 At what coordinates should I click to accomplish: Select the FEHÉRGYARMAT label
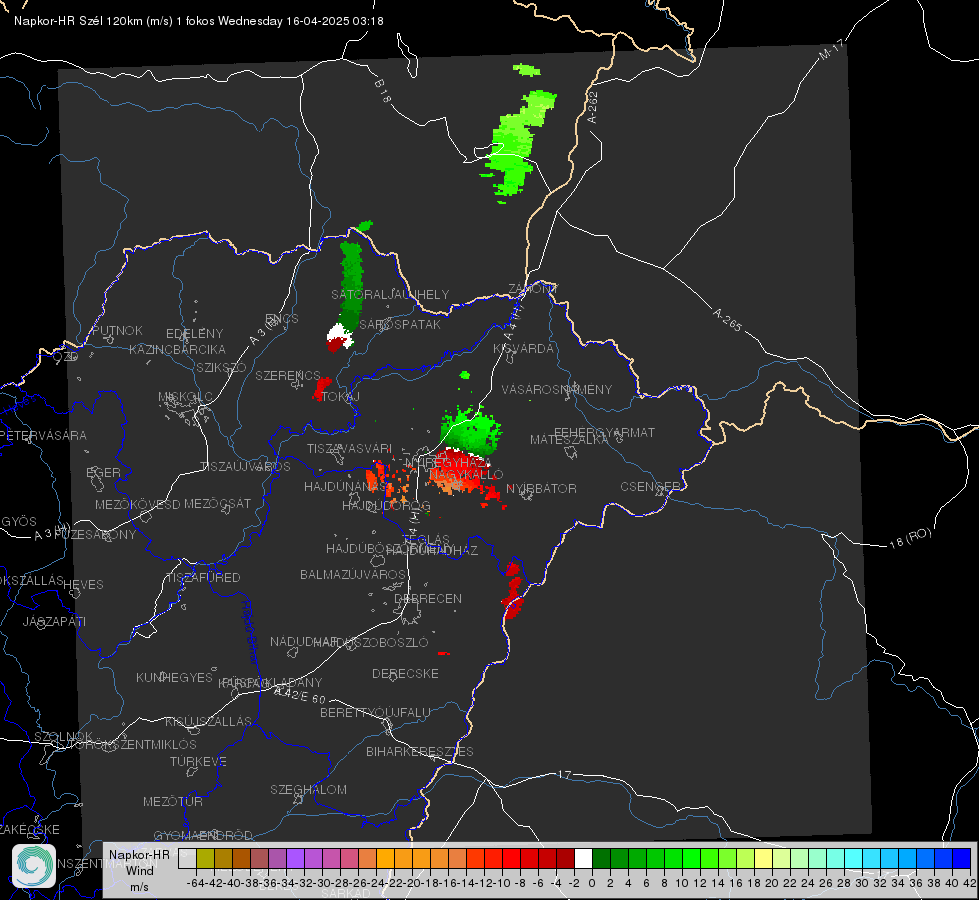coord(604,432)
